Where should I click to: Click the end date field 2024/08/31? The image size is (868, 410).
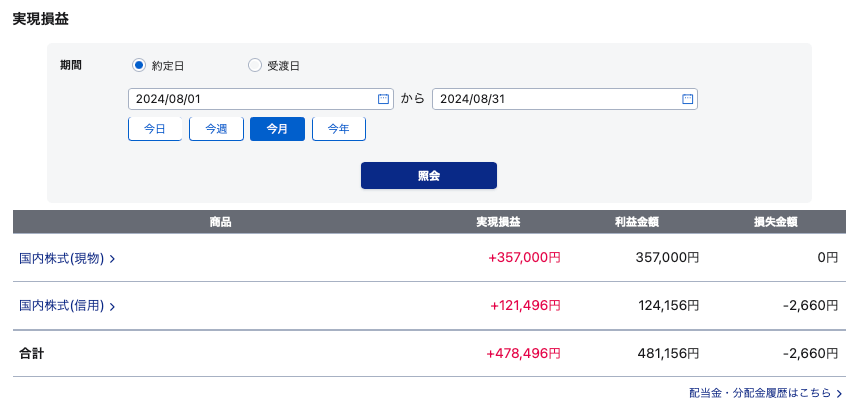click(x=555, y=99)
